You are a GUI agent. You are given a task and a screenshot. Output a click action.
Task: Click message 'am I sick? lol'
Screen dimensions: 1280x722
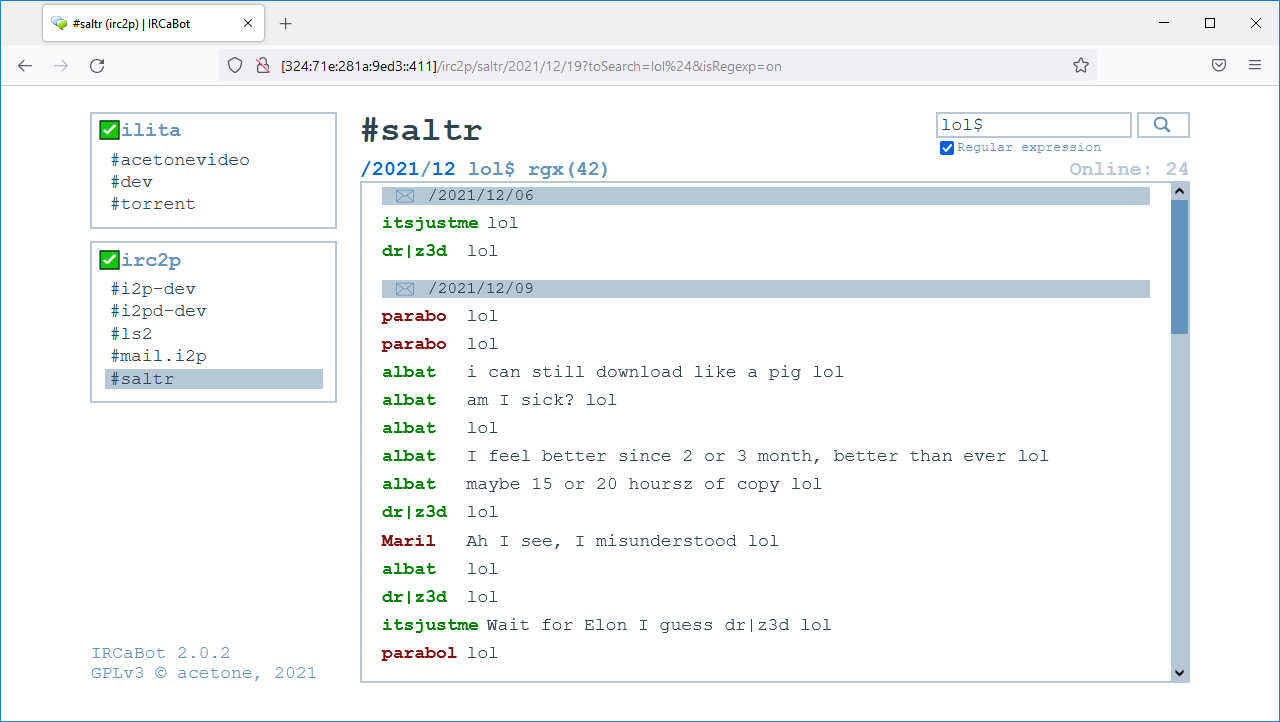click(x=542, y=400)
